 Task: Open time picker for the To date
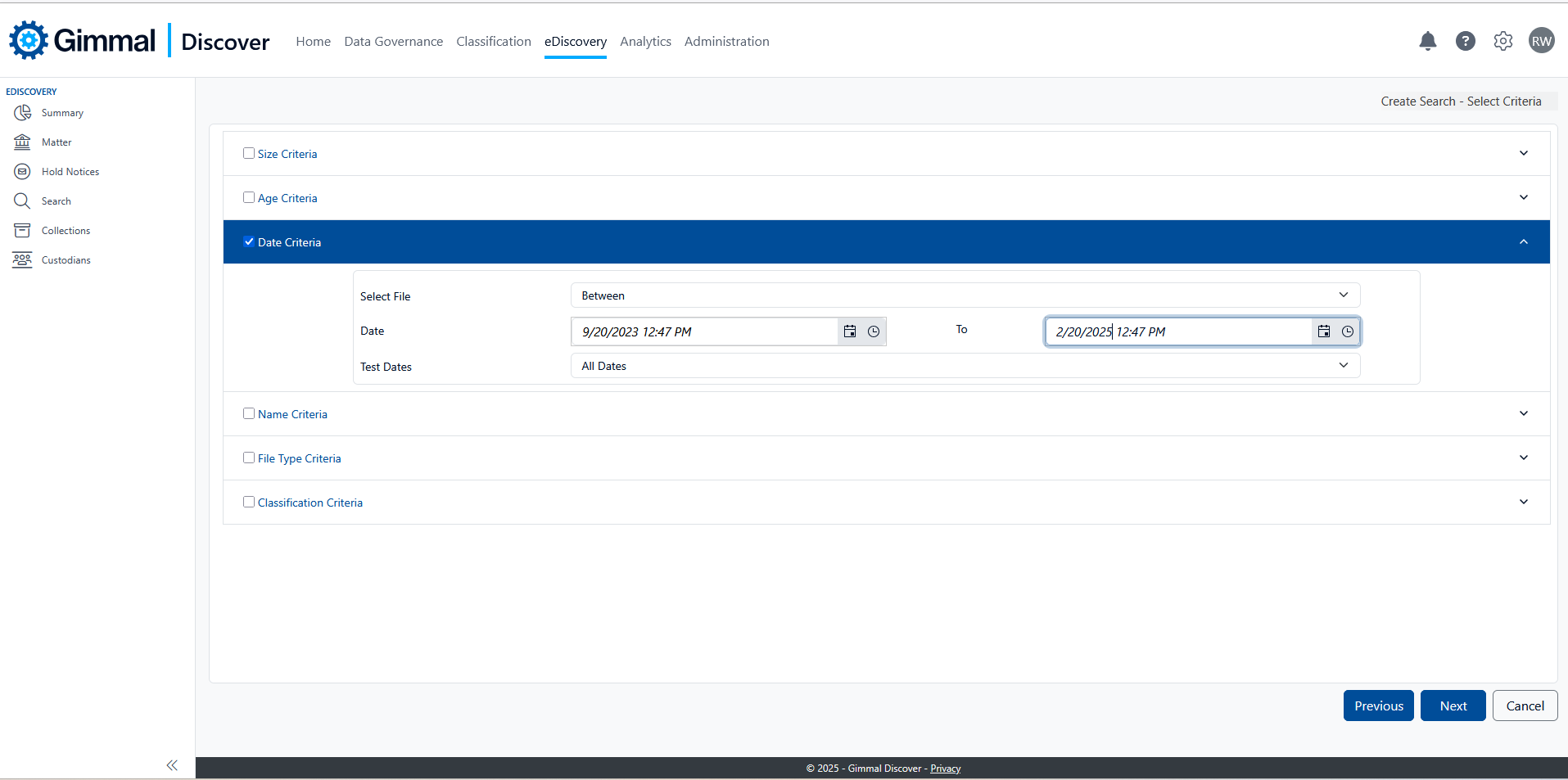pos(1348,331)
